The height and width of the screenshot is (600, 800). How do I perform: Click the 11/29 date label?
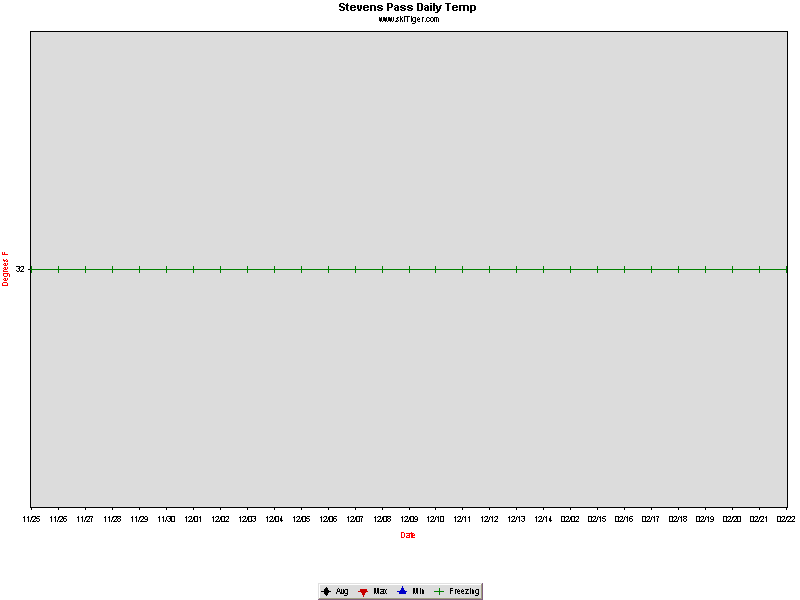[139, 519]
